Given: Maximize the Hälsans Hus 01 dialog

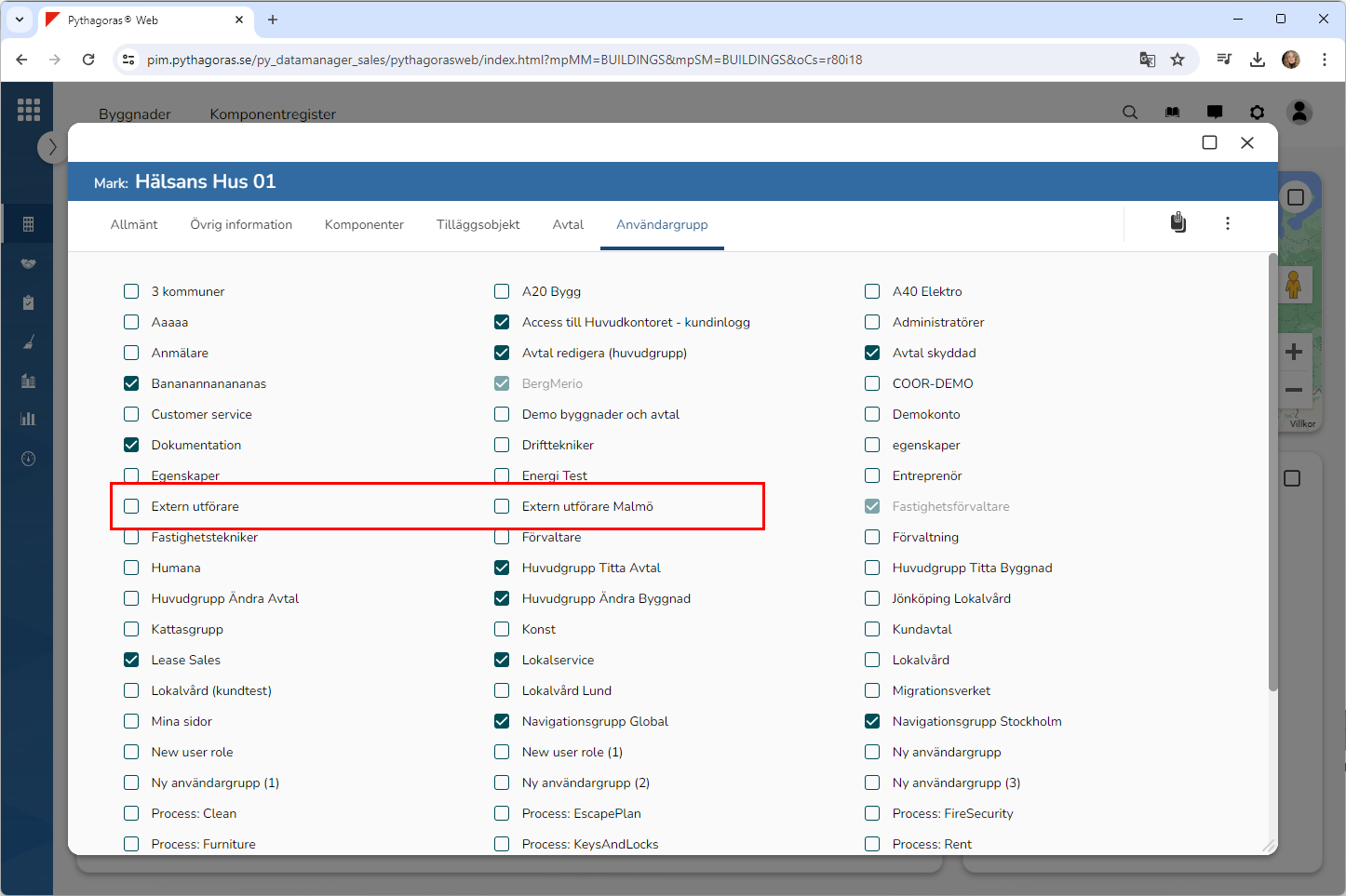Looking at the screenshot, I should pyautogui.click(x=1209, y=142).
